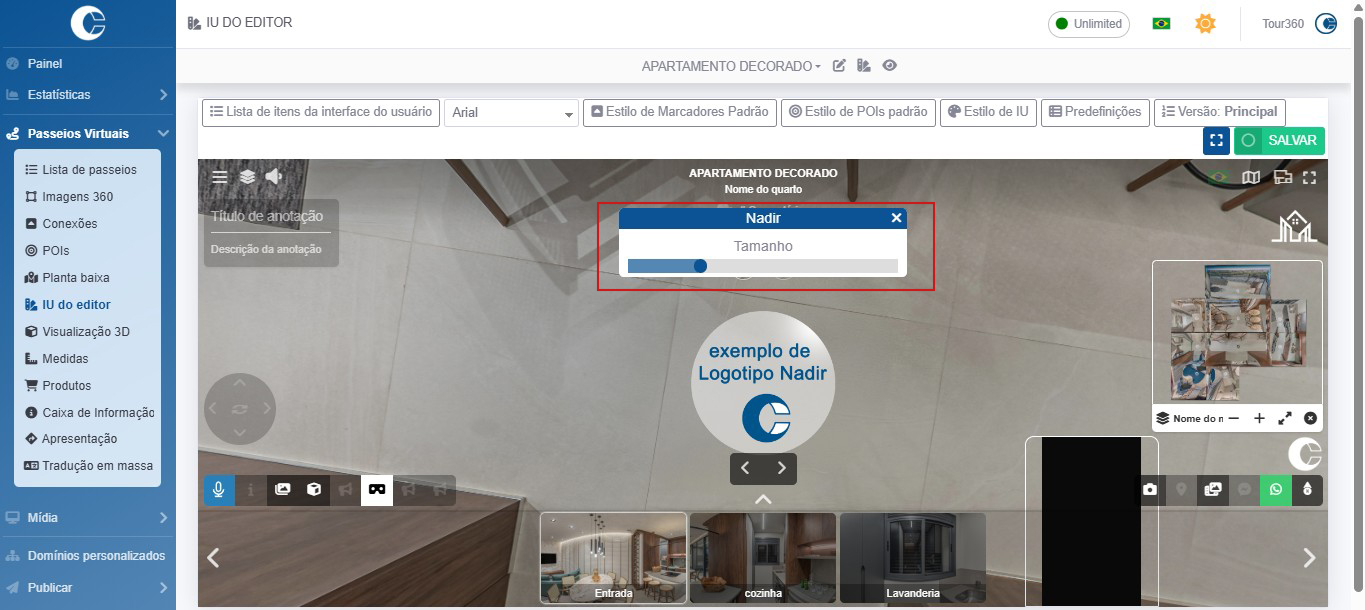Image resolution: width=1365 pixels, height=610 pixels.
Task: Click the blue microphone icon
Action: point(219,490)
